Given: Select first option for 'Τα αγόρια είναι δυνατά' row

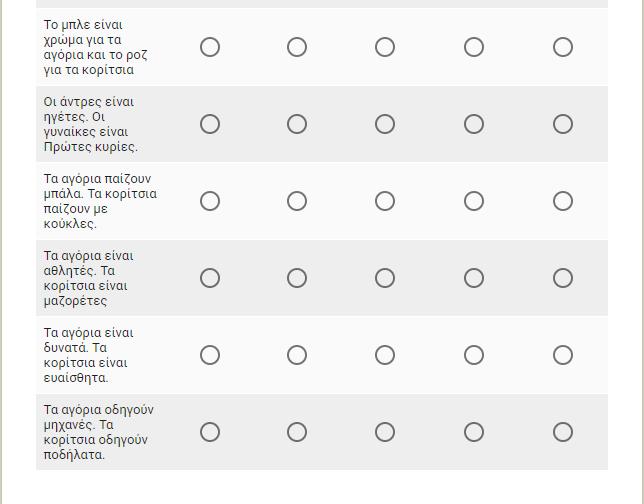Looking at the screenshot, I should pos(210,355).
